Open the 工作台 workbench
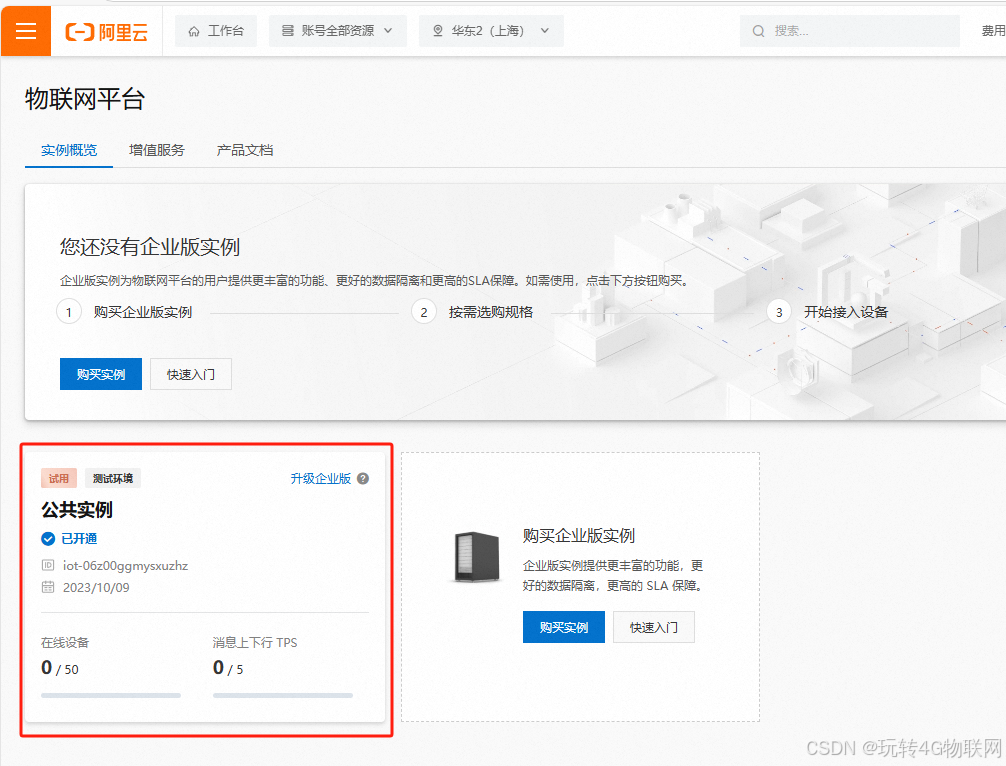Image resolution: width=1006 pixels, height=766 pixels. (x=216, y=31)
